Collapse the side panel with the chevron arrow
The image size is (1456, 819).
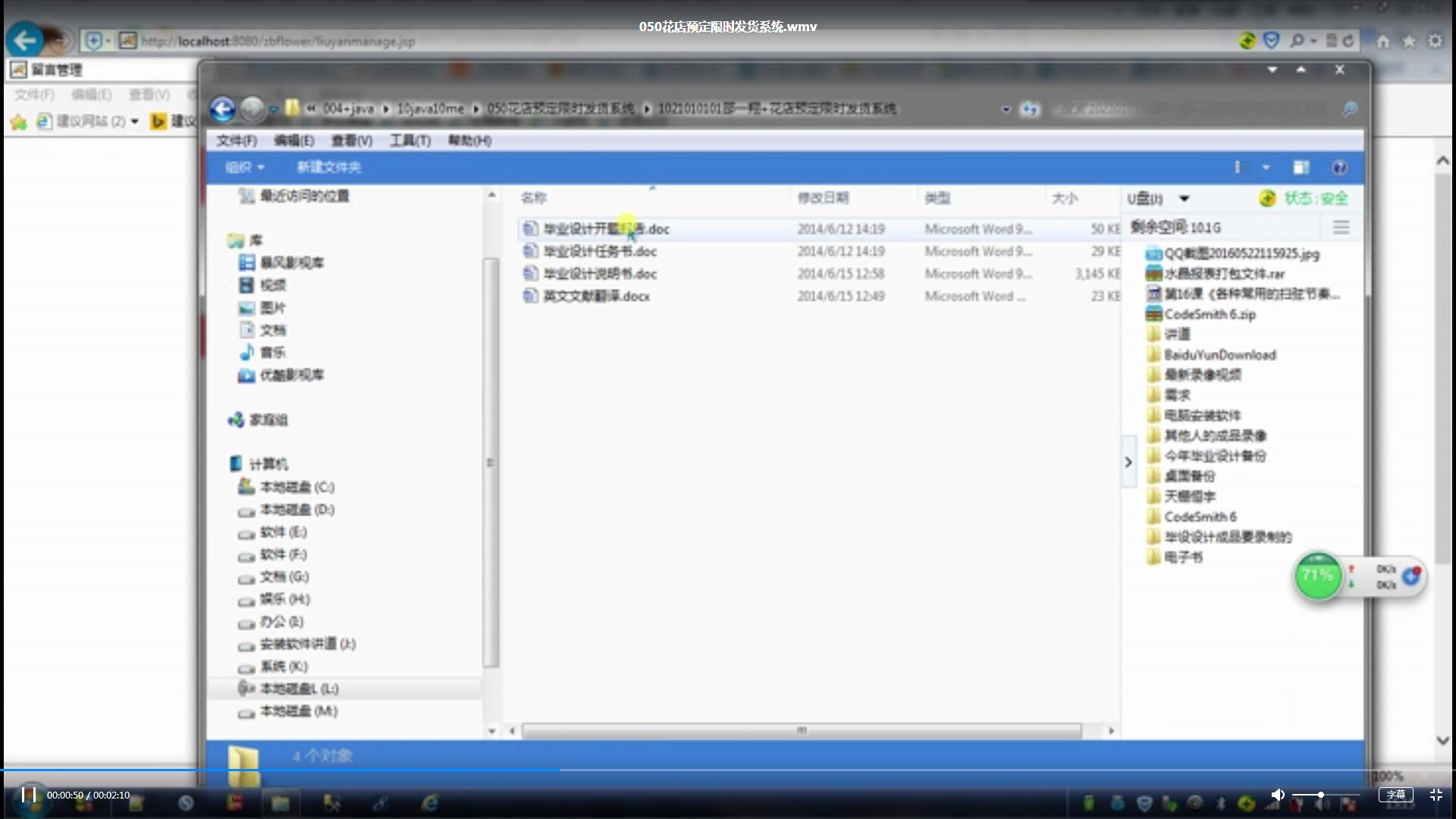click(1128, 462)
